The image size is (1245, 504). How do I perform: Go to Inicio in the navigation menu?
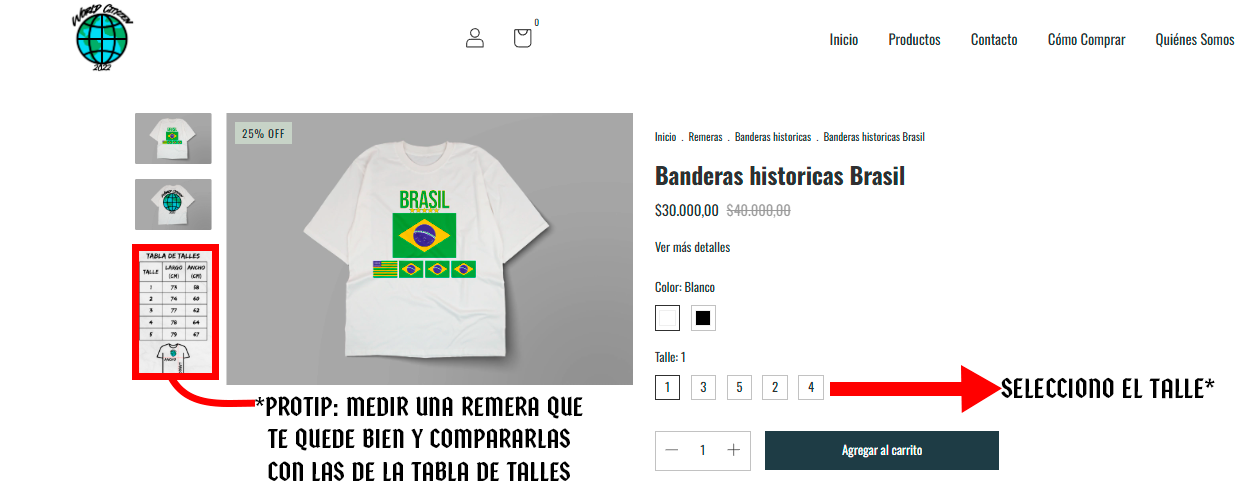point(844,40)
